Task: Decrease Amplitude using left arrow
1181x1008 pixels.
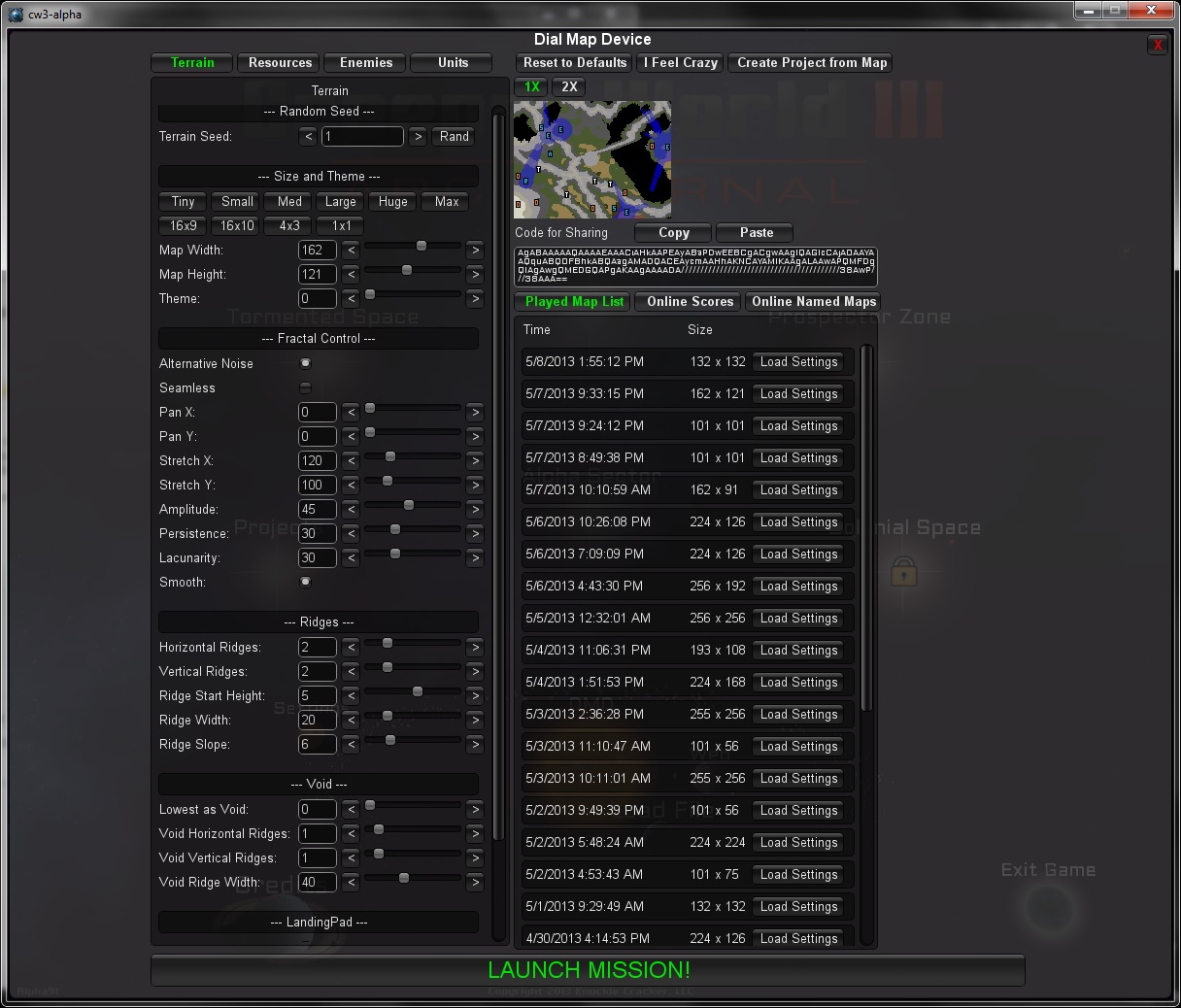Action: coord(351,510)
